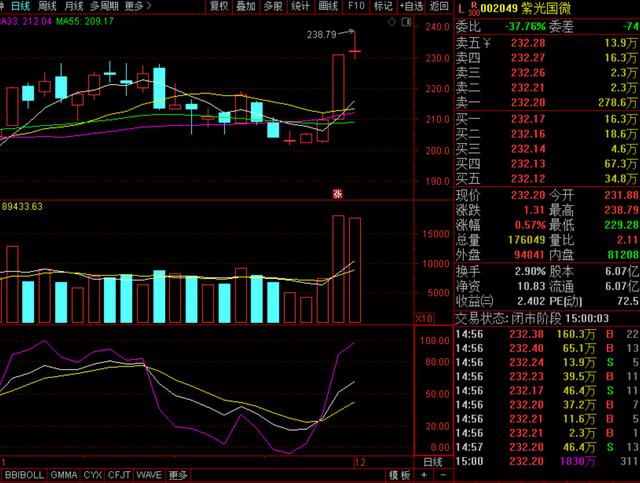Switch to the 日线 daily chart
Viewport: 640px width, 483px height.
[20, 6]
